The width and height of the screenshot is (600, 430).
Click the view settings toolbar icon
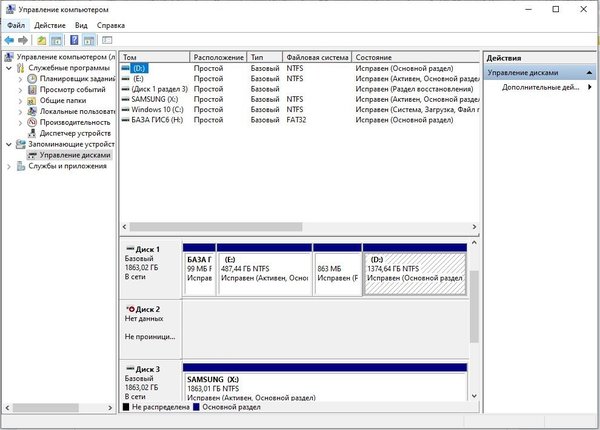click(x=107, y=40)
